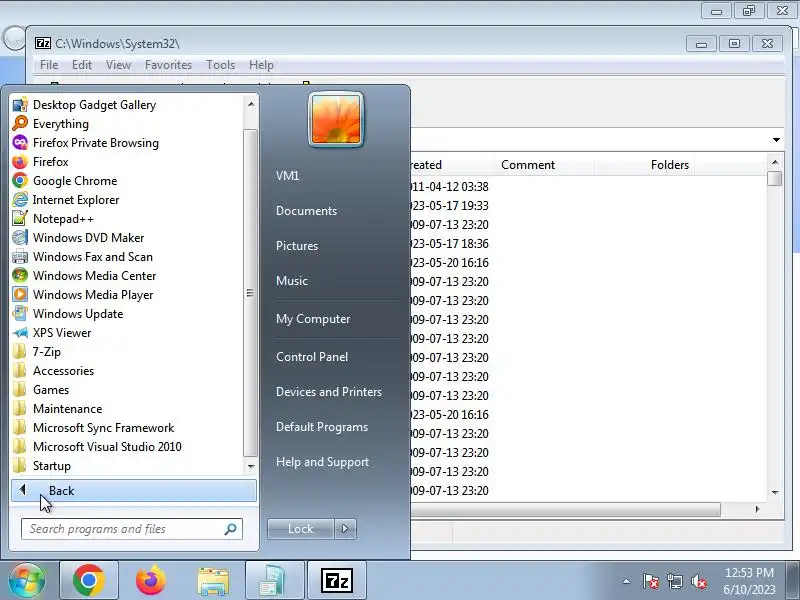Expand Microsoft Visual Studio 2010 folder
This screenshot has width=800, height=600.
(107, 447)
